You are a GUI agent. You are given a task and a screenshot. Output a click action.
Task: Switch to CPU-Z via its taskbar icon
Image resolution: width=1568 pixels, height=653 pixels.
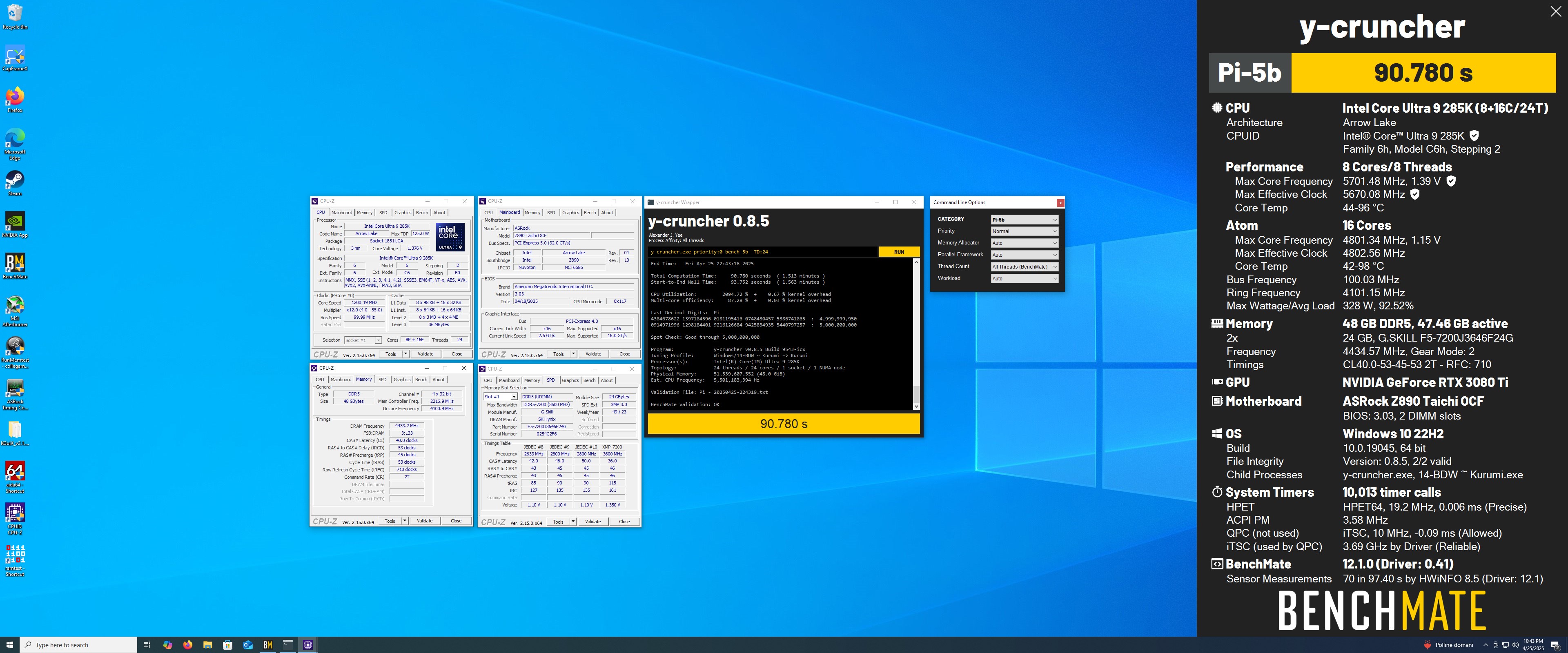point(308,644)
